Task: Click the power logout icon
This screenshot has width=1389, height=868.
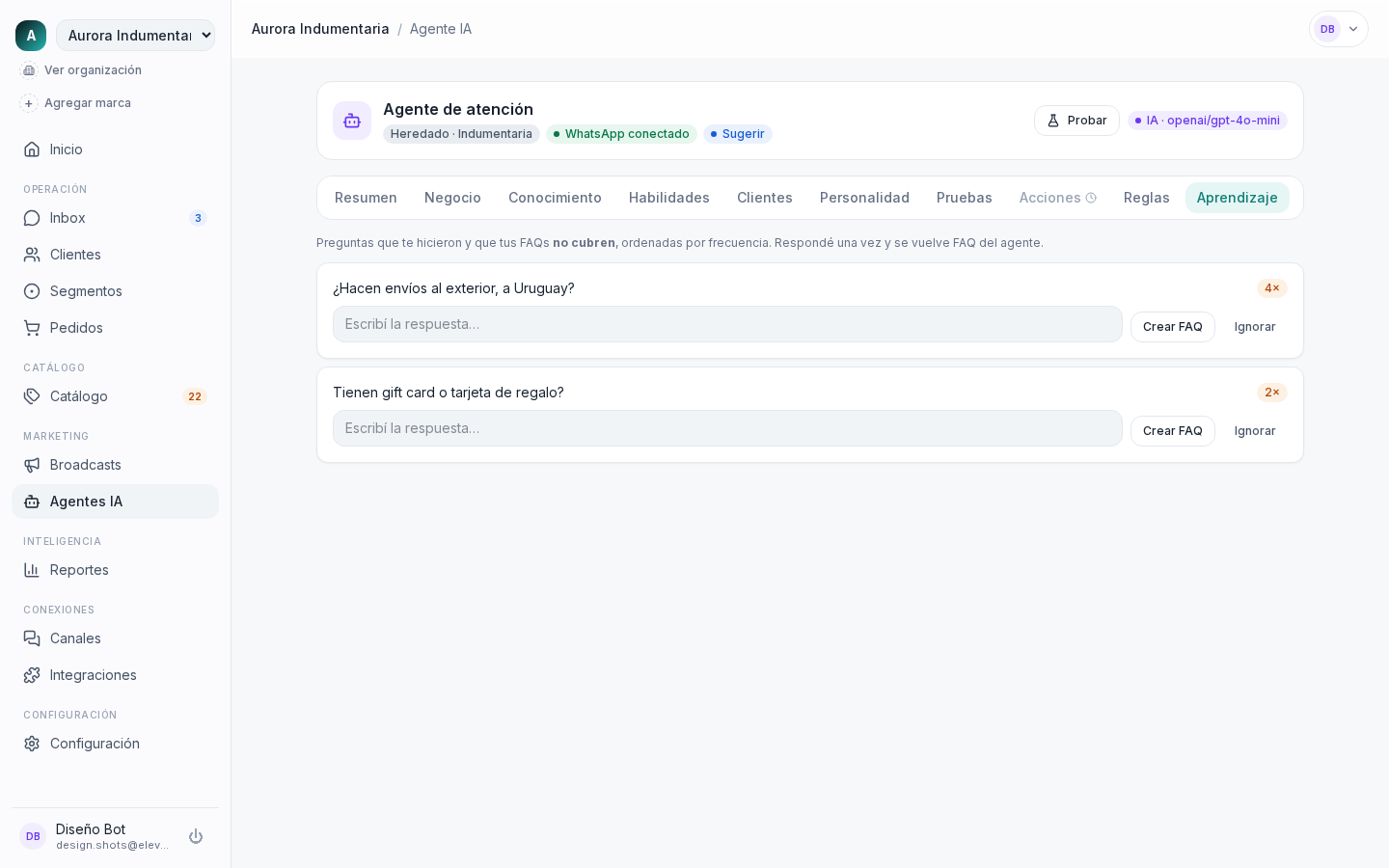Action: [196, 836]
